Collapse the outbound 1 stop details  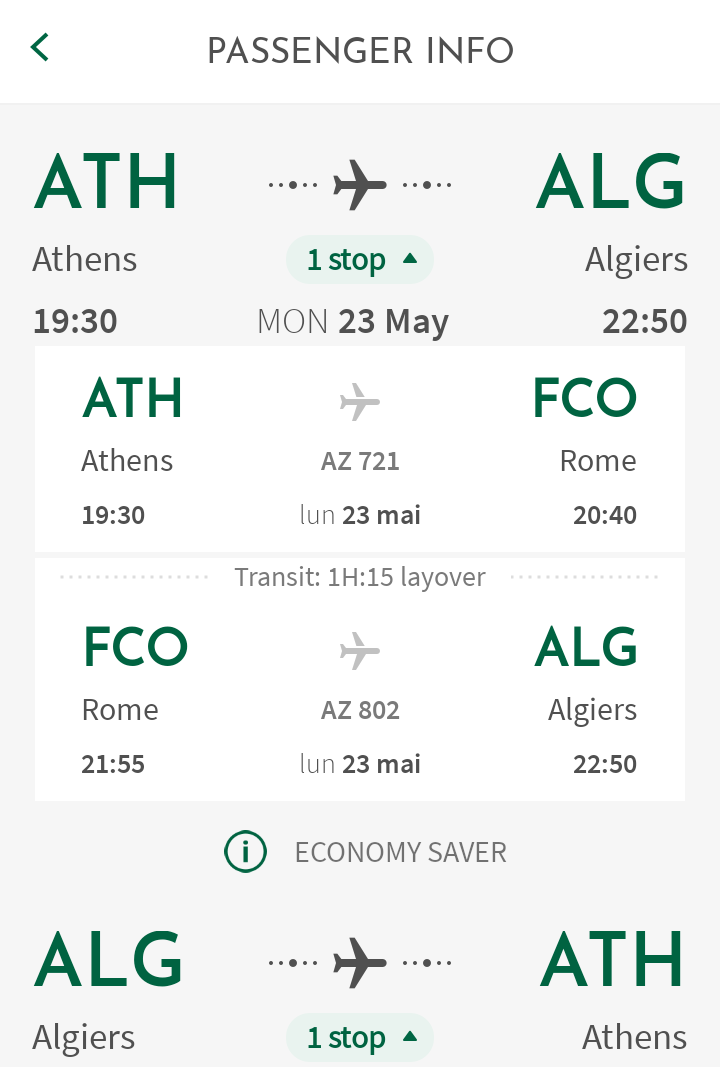[360, 259]
